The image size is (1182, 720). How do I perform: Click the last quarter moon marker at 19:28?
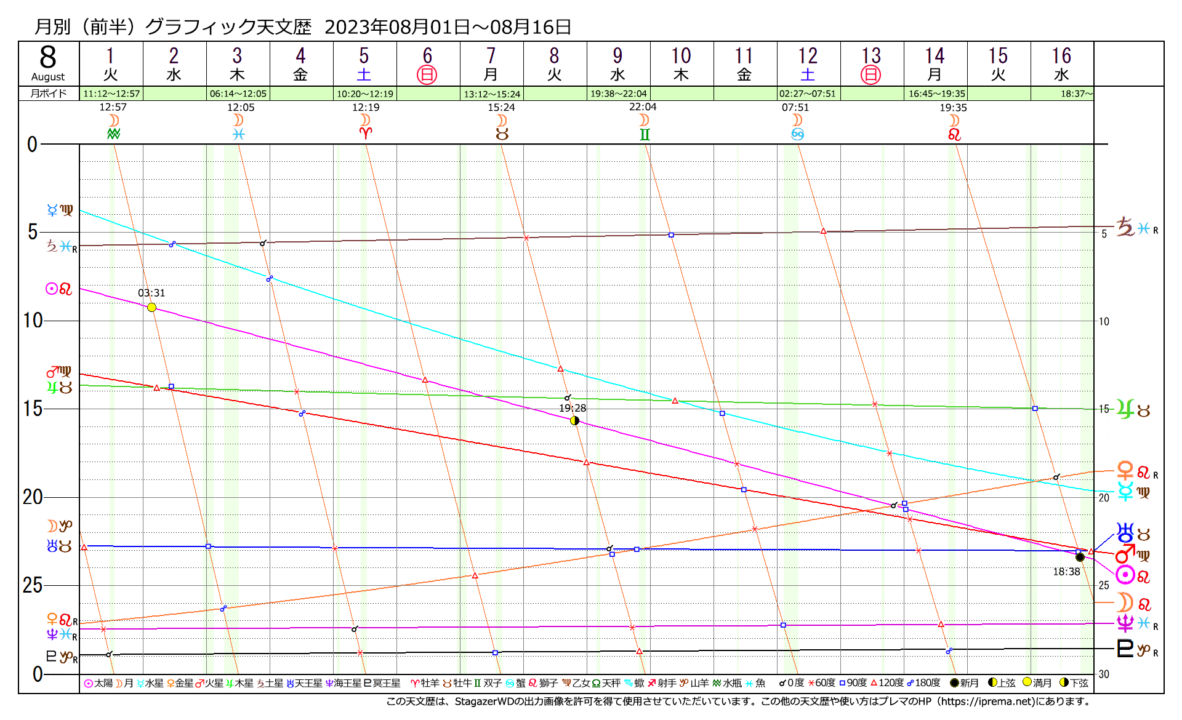(575, 420)
